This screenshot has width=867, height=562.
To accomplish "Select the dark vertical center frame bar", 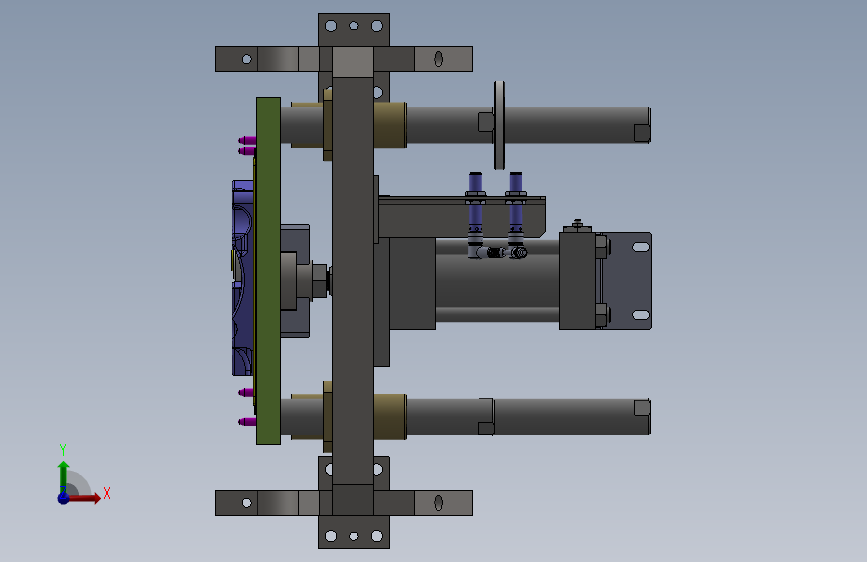I will [353, 281].
